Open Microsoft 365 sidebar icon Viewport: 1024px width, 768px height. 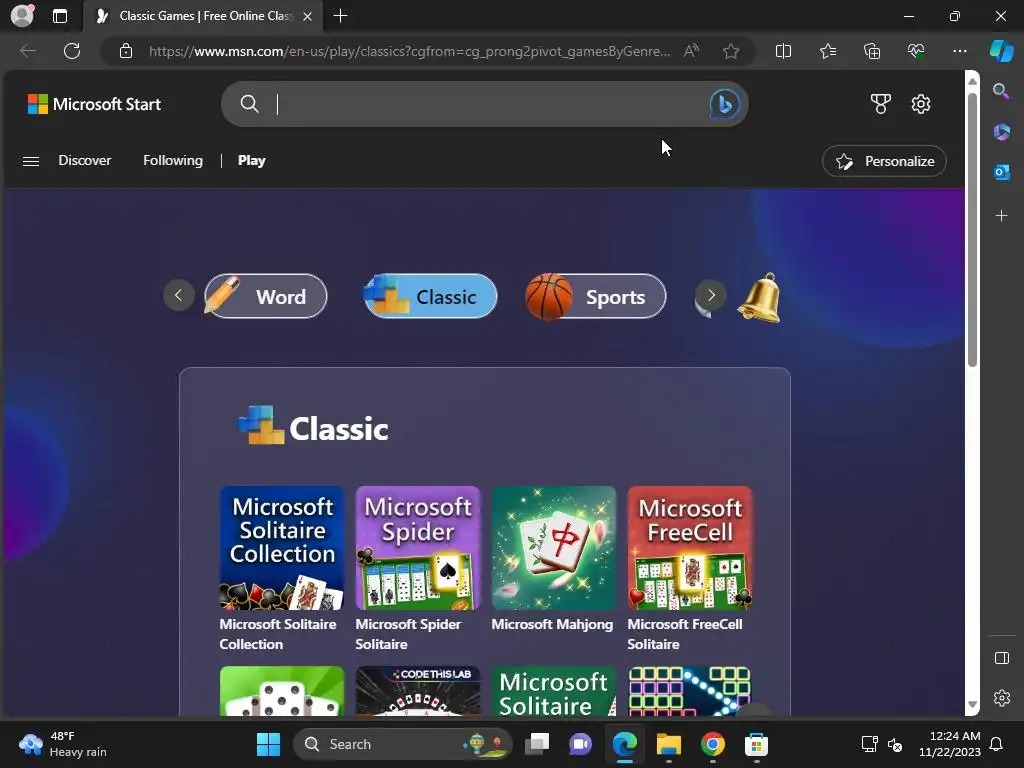point(1001,131)
